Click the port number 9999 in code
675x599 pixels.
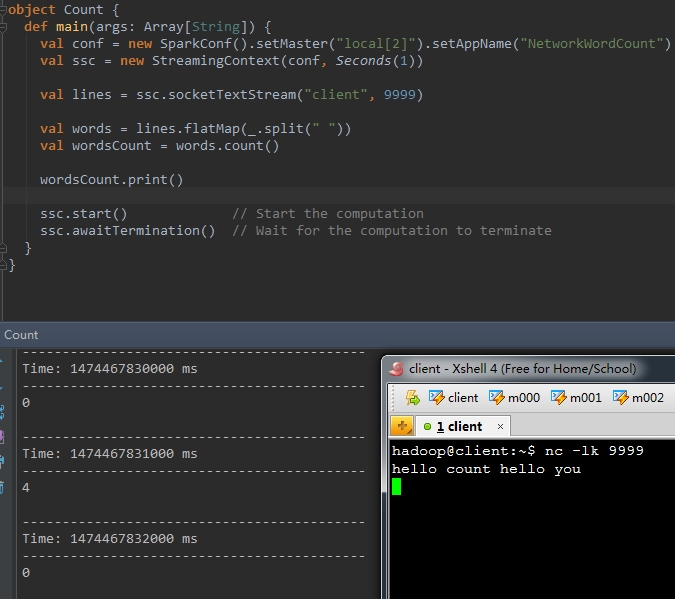point(399,95)
